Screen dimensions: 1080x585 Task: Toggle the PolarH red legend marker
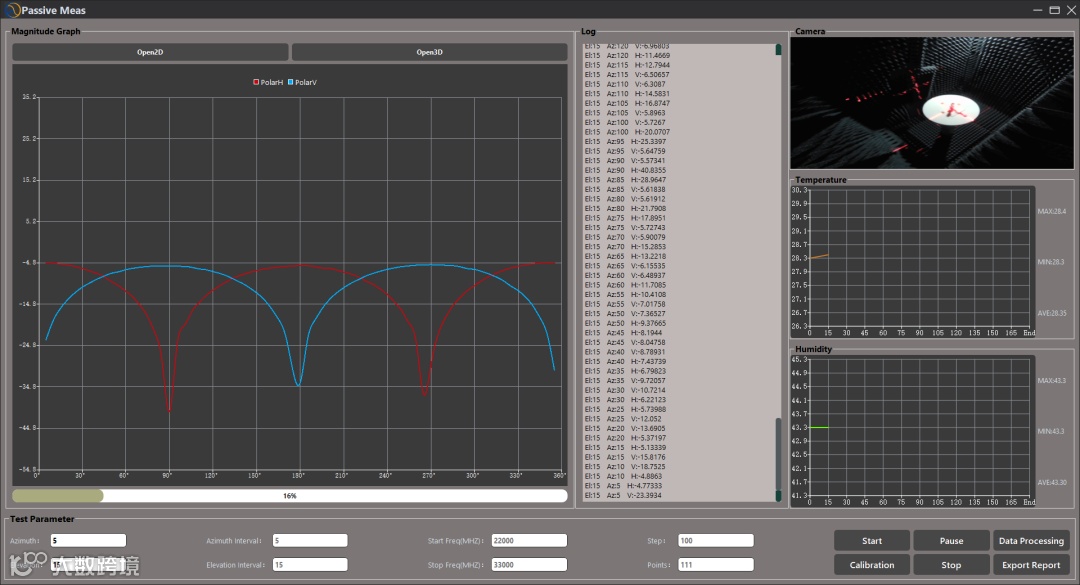(257, 82)
